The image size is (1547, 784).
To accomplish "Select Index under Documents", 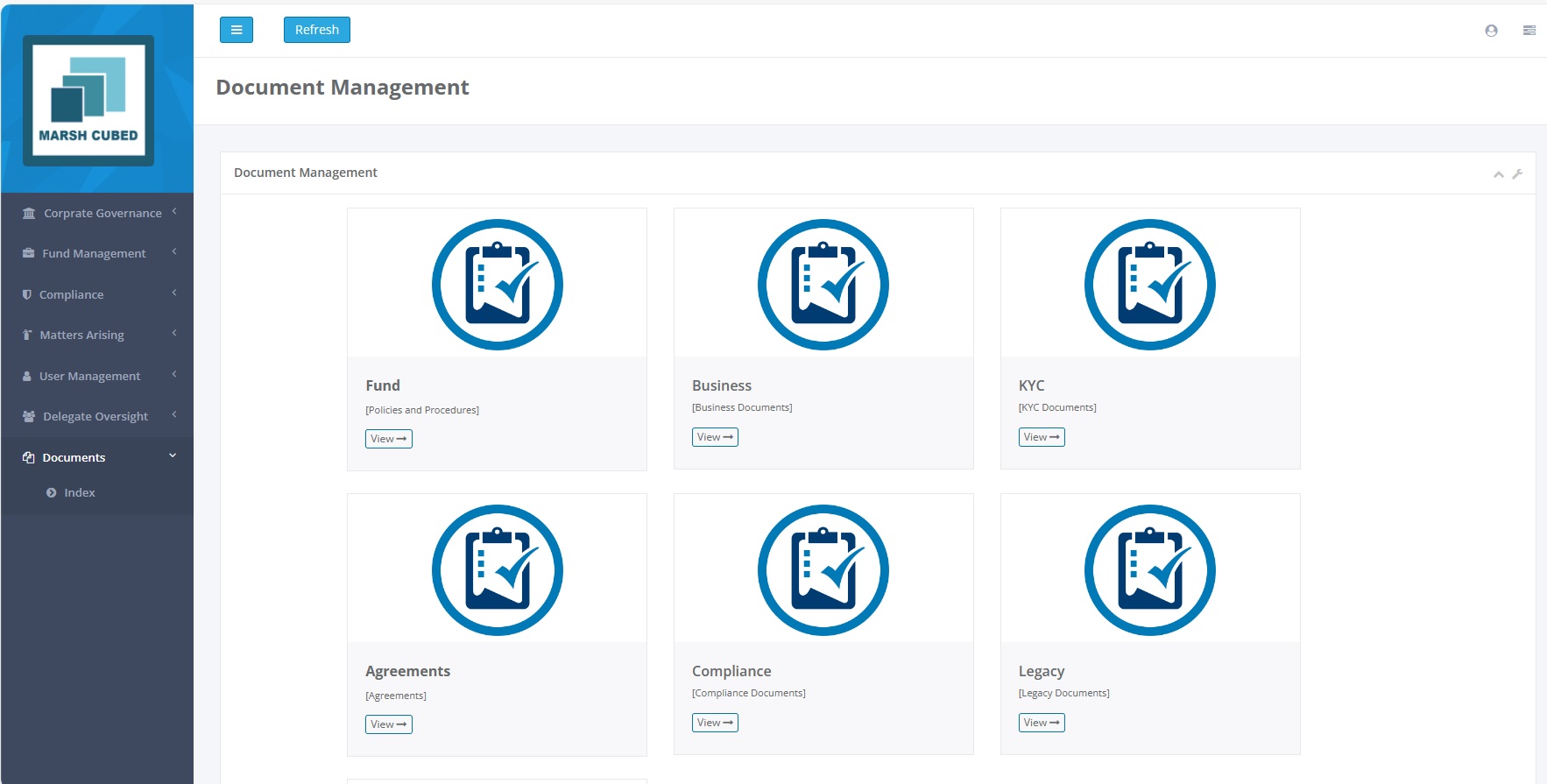I will tap(79, 492).
